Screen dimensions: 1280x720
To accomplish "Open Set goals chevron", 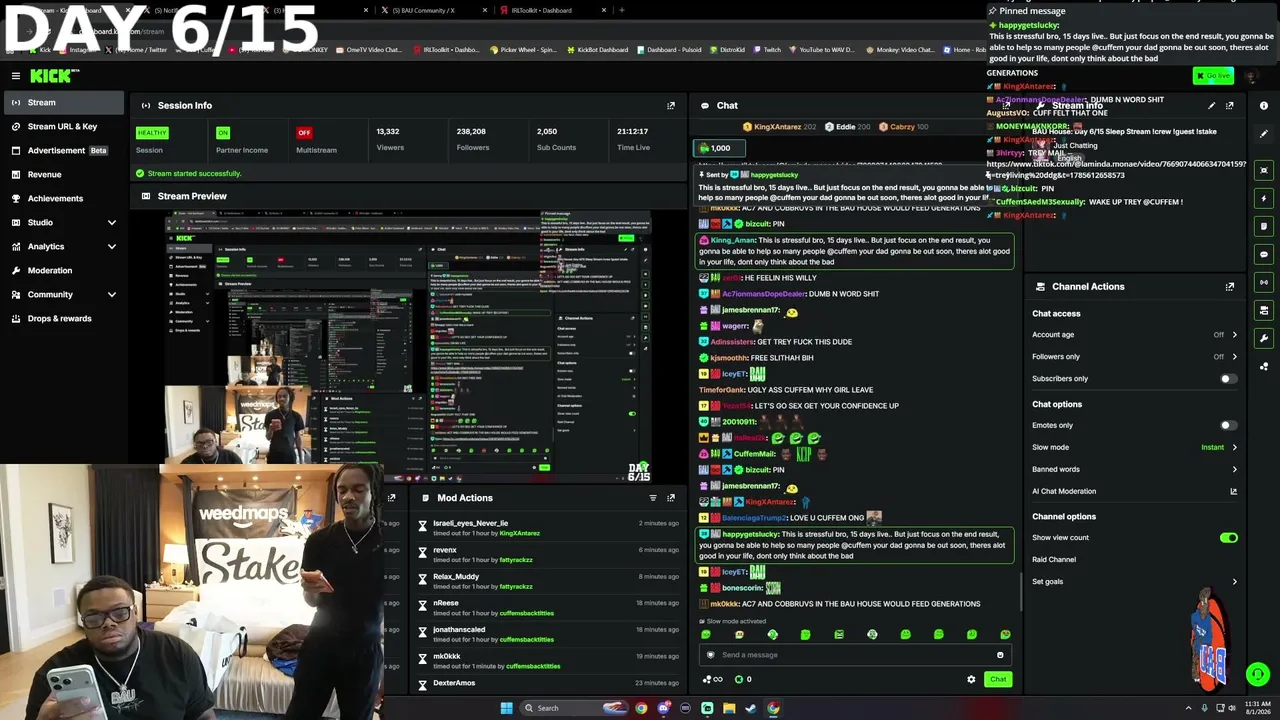I will pos(1234,581).
